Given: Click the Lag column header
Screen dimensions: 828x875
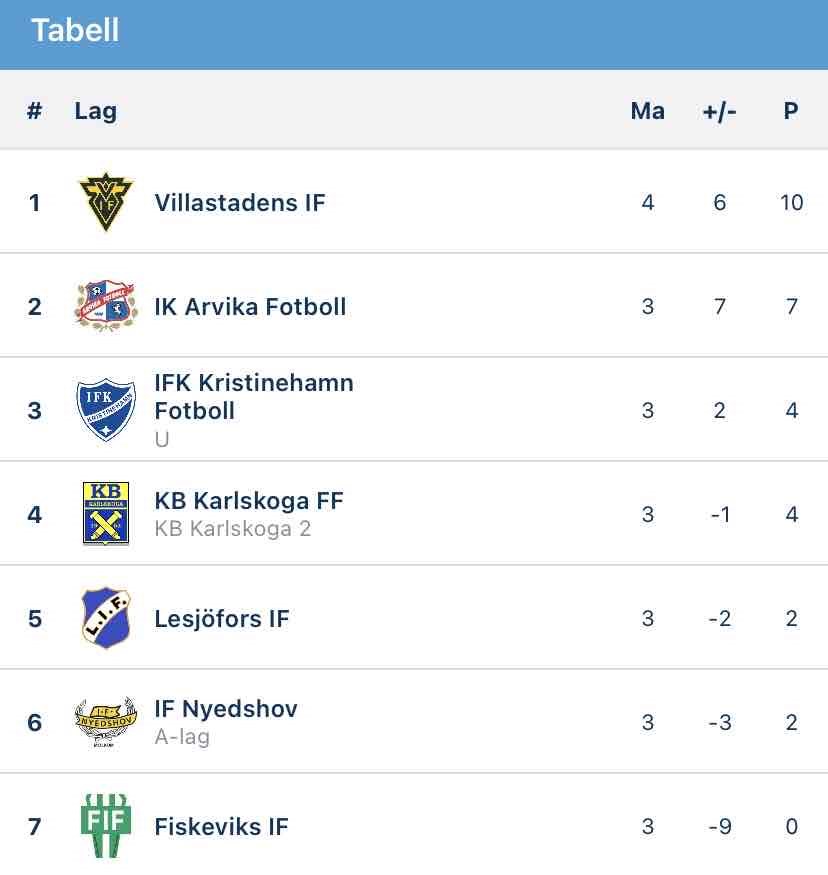Looking at the screenshot, I should 96,111.
